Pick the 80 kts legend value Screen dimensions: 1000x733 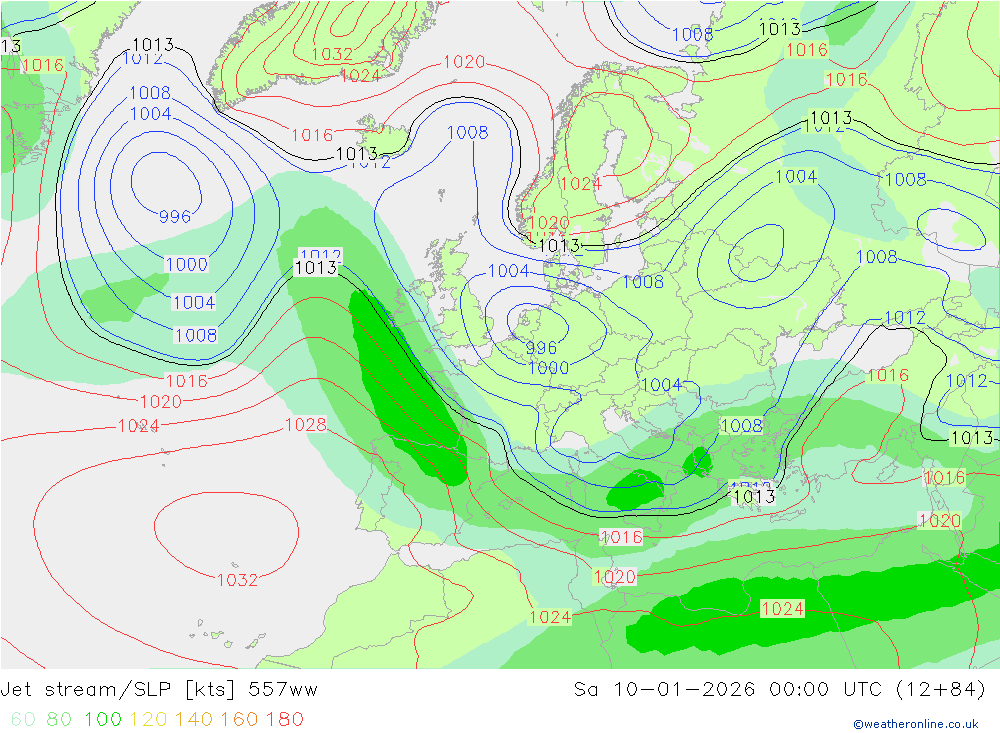pyautogui.click(x=59, y=719)
